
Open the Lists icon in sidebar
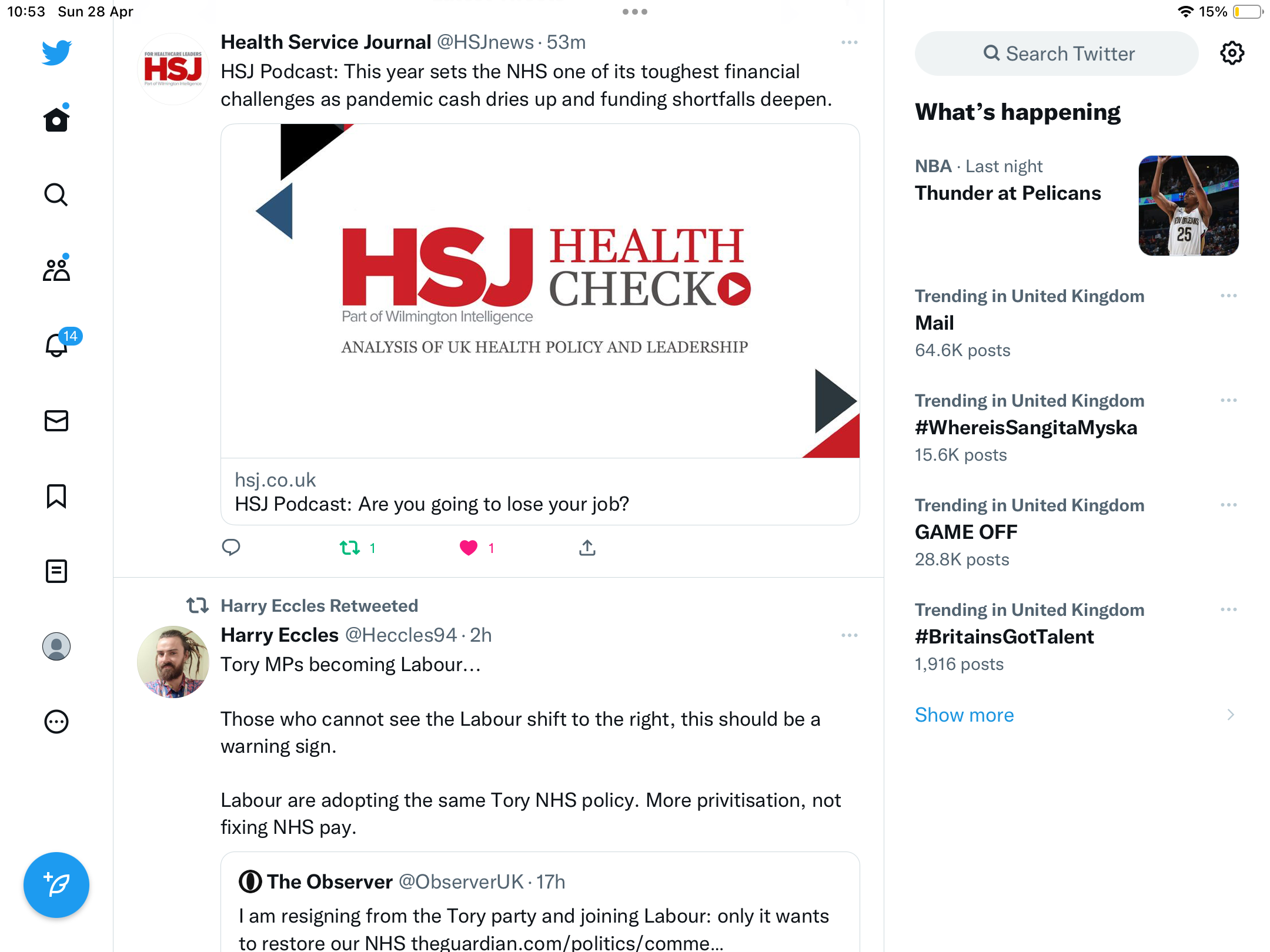56,571
